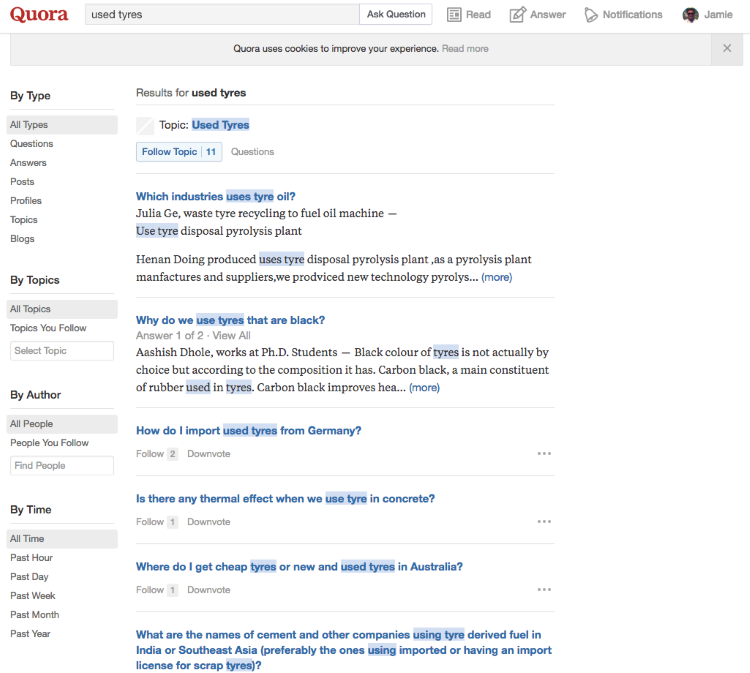Open the topic's Questions link
Viewport: 750px width, 673px height.
(x=253, y=152)
